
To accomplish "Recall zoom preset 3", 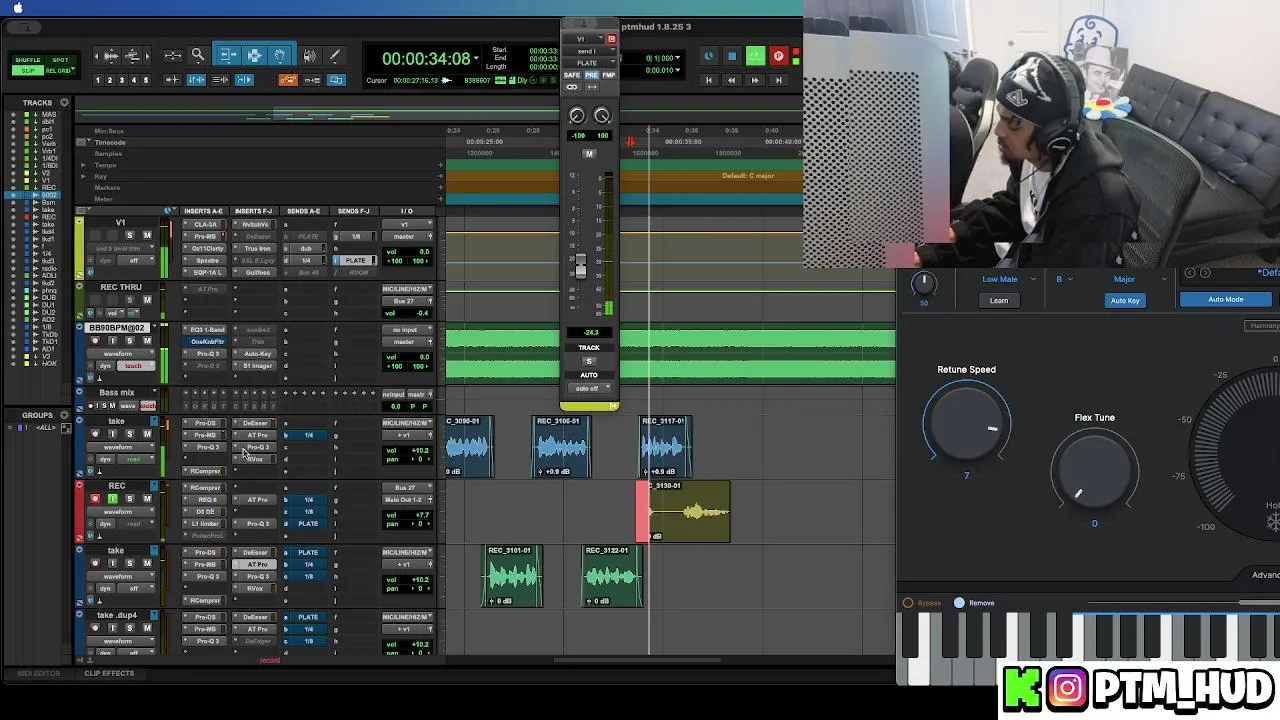I will 122,80.
